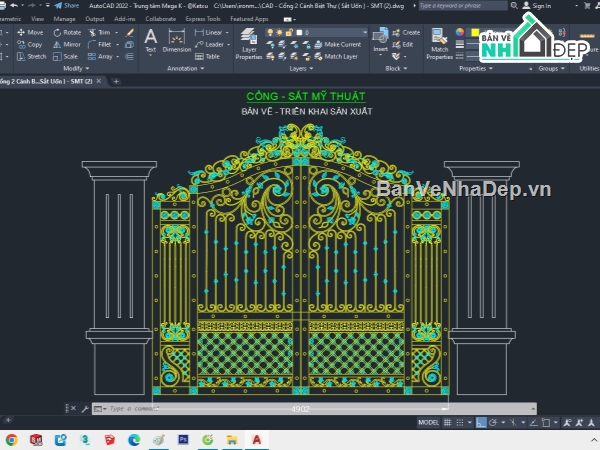The height and width of the screenshot is (450, 600).
Task: Open Microsoft Edge from the taskbar
Action: tap(134, 440)
